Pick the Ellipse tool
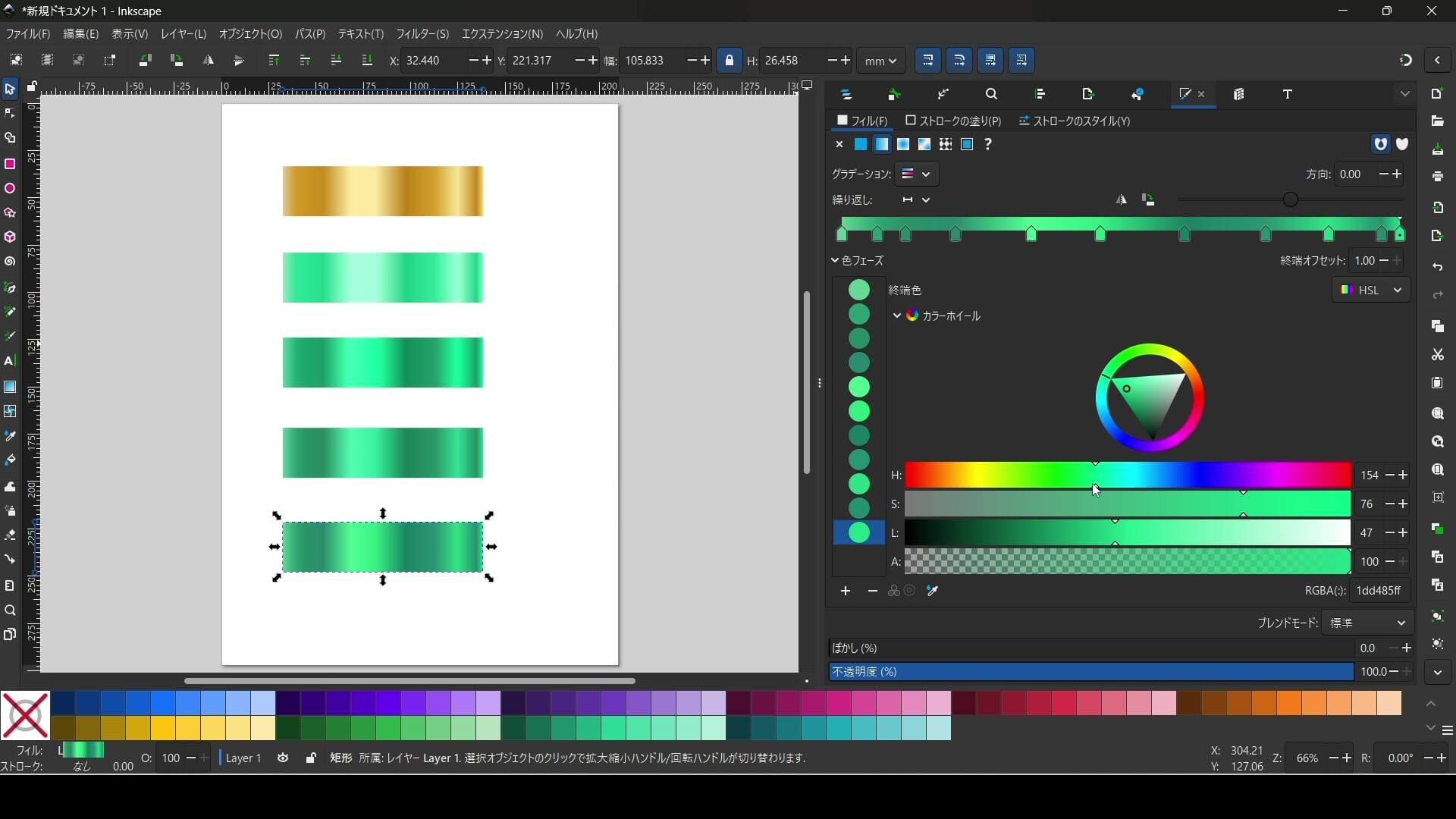 click(10, 189)
